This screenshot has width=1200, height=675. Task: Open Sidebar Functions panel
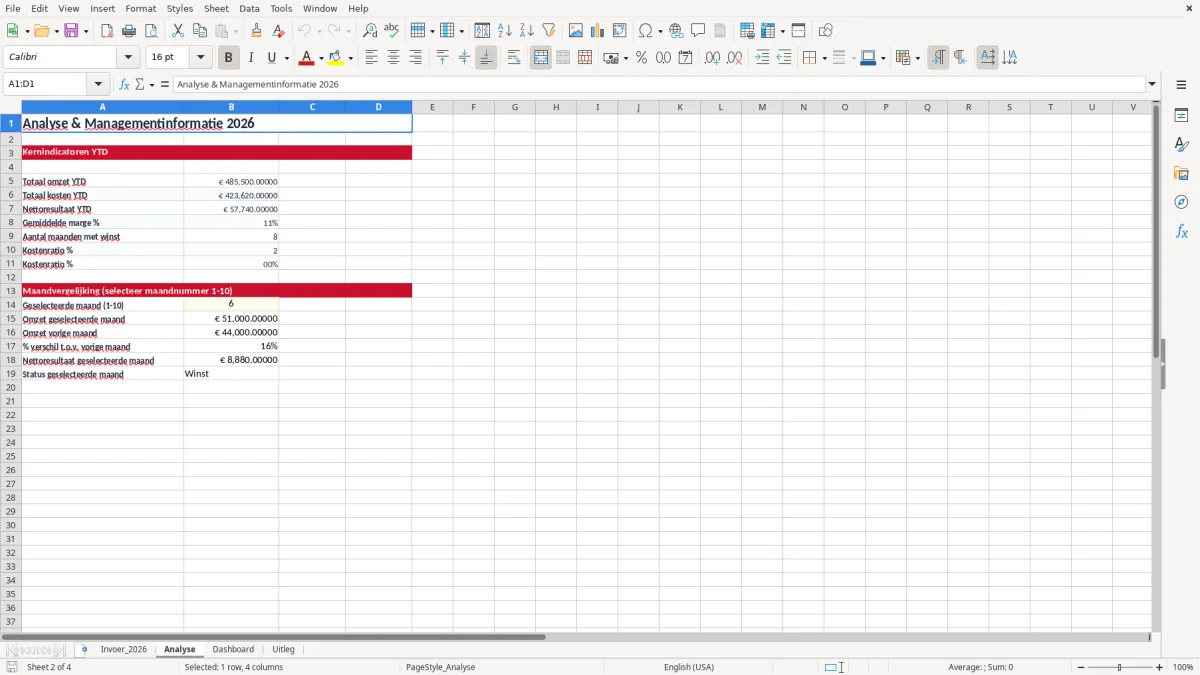coord(1181,231)
